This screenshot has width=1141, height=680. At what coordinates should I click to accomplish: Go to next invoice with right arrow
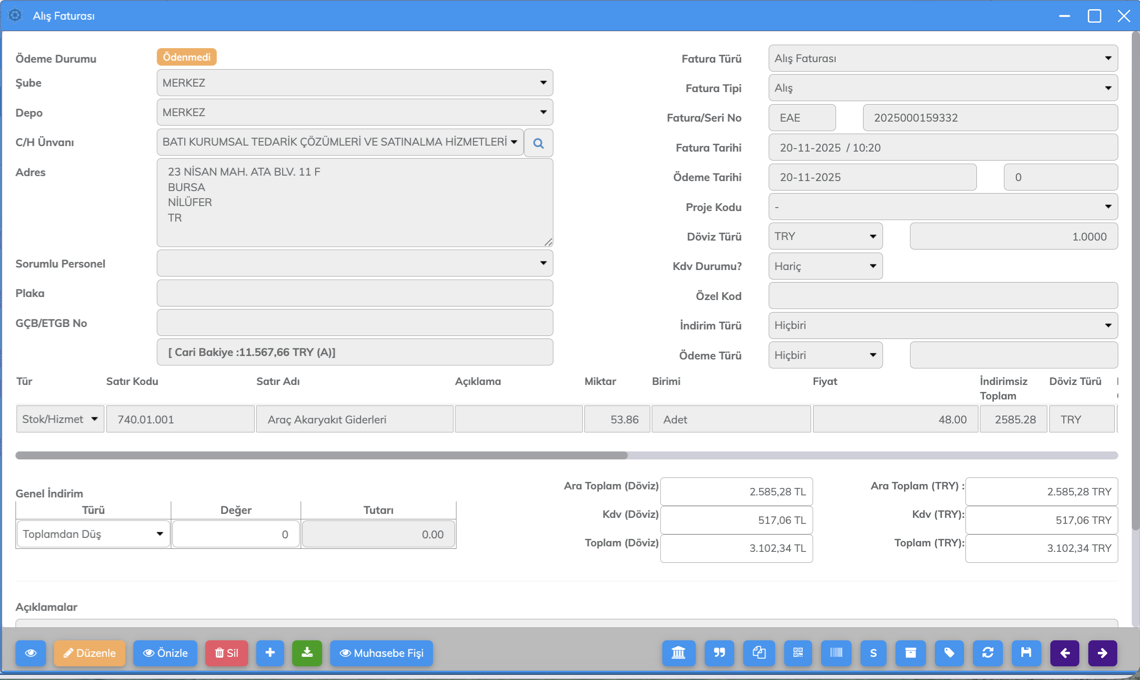coord(1102,653)
